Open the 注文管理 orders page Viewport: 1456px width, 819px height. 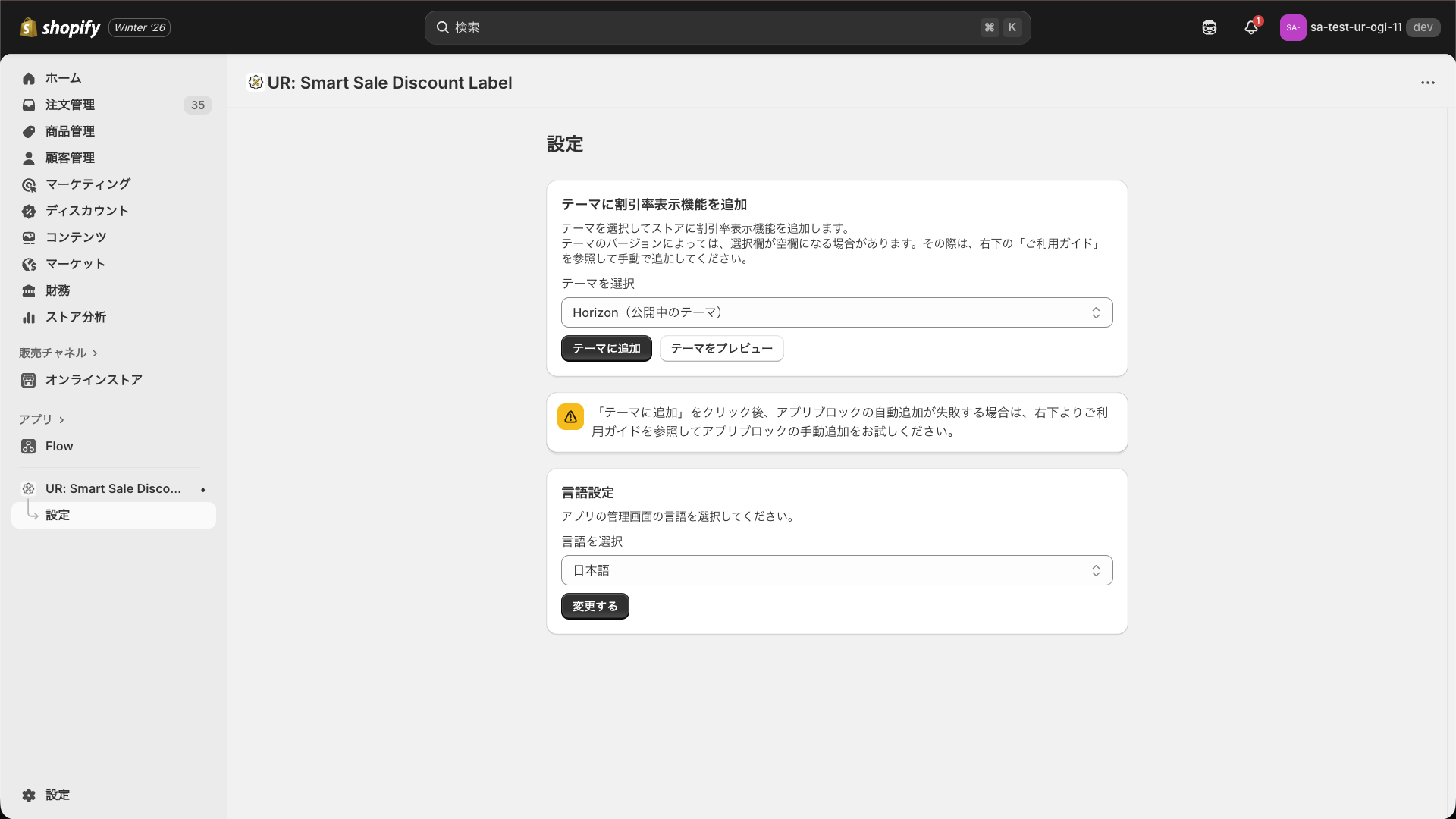tap(70, 105)
